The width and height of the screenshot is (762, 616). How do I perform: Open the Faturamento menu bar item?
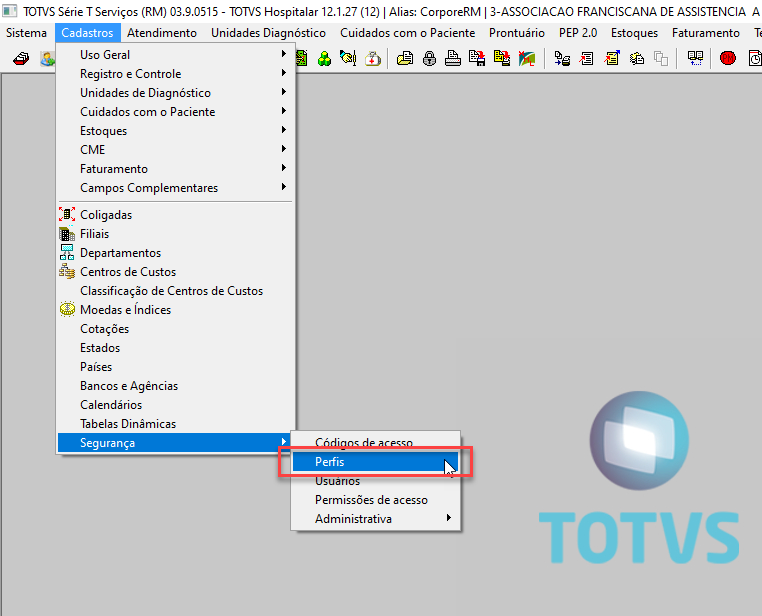pyautogui.click(x=706, y=33)
